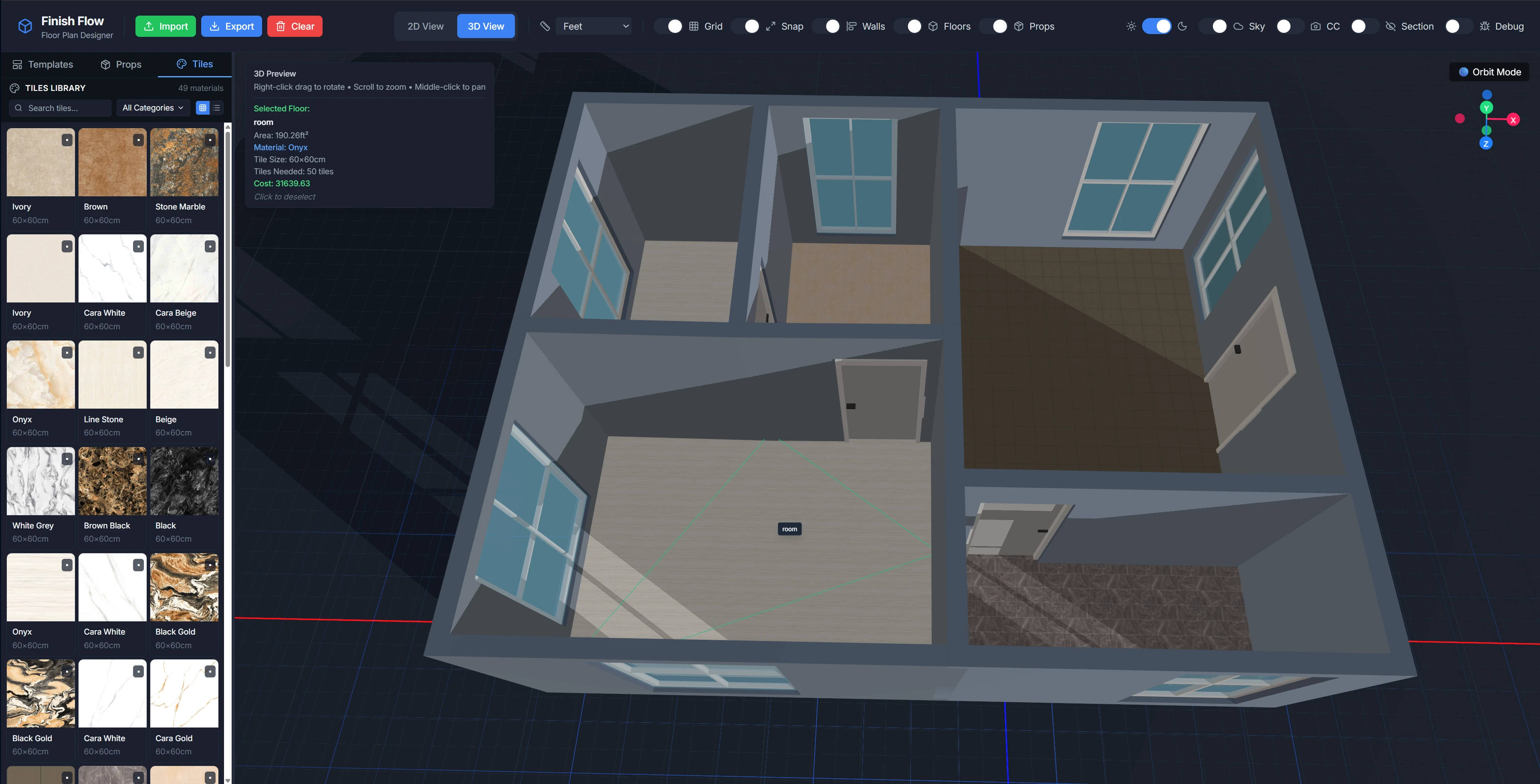Click the red X axis gizmo handle
The width and height of the screenshot is (1540, 784).
tap(1513, 120)
